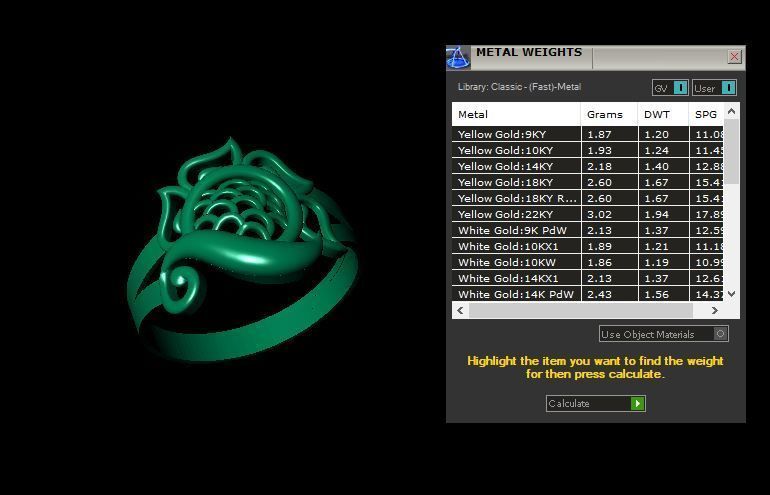770x495 pixels.
Task: Click the SPG column header
Action: (x=706, y=114)
